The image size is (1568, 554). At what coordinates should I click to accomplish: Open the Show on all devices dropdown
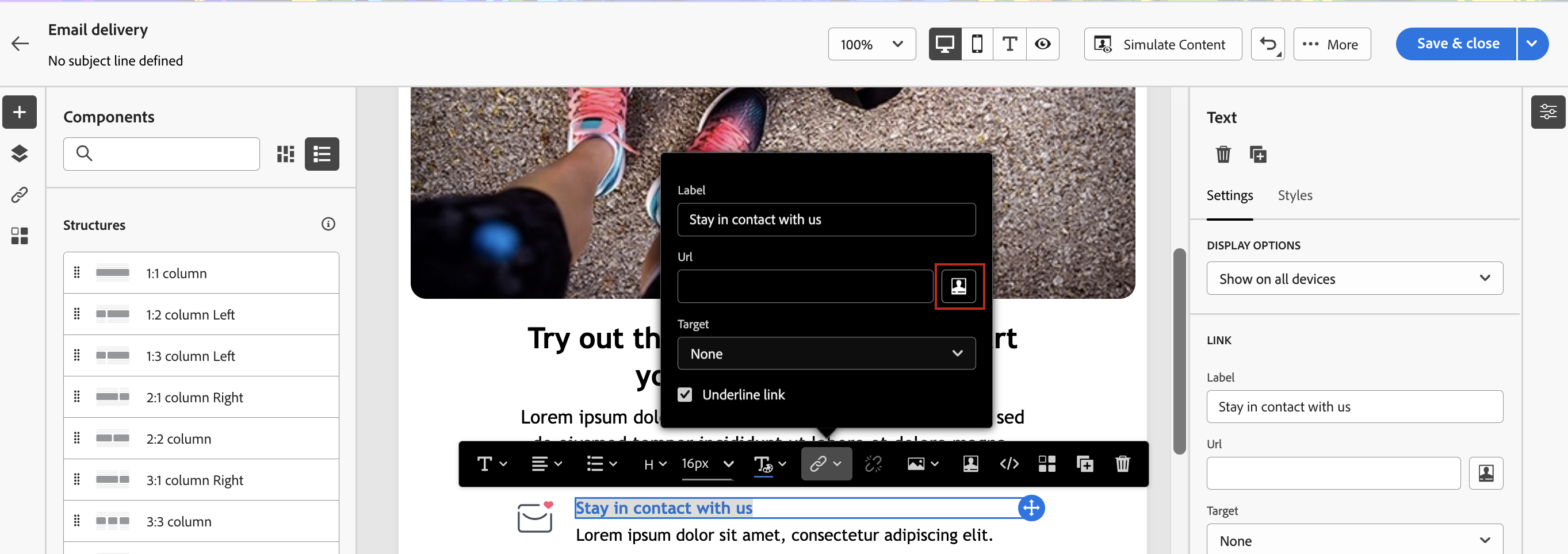(1355, 279)
